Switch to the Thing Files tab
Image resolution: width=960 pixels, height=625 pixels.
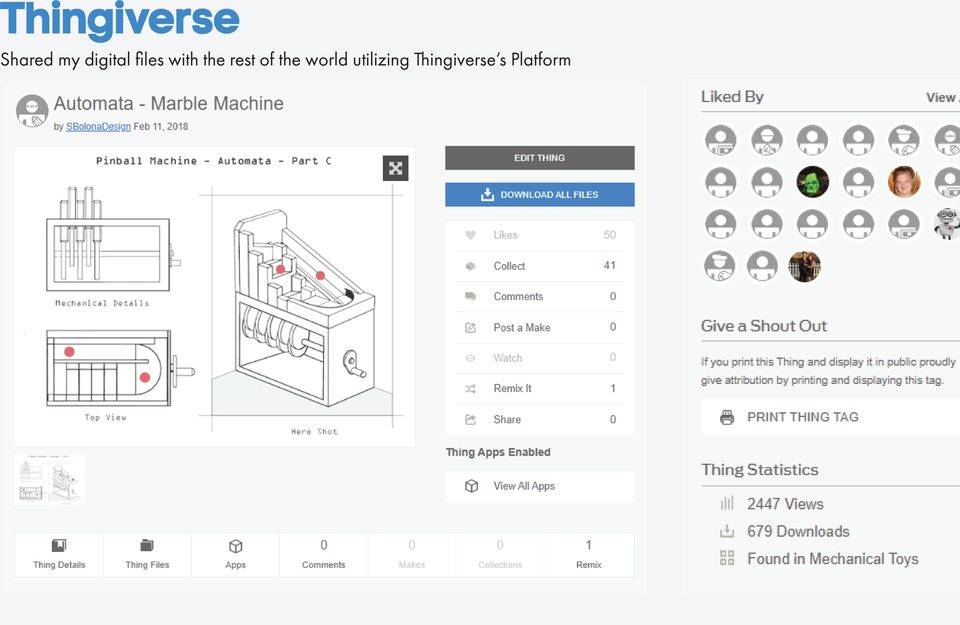[147, 555]
